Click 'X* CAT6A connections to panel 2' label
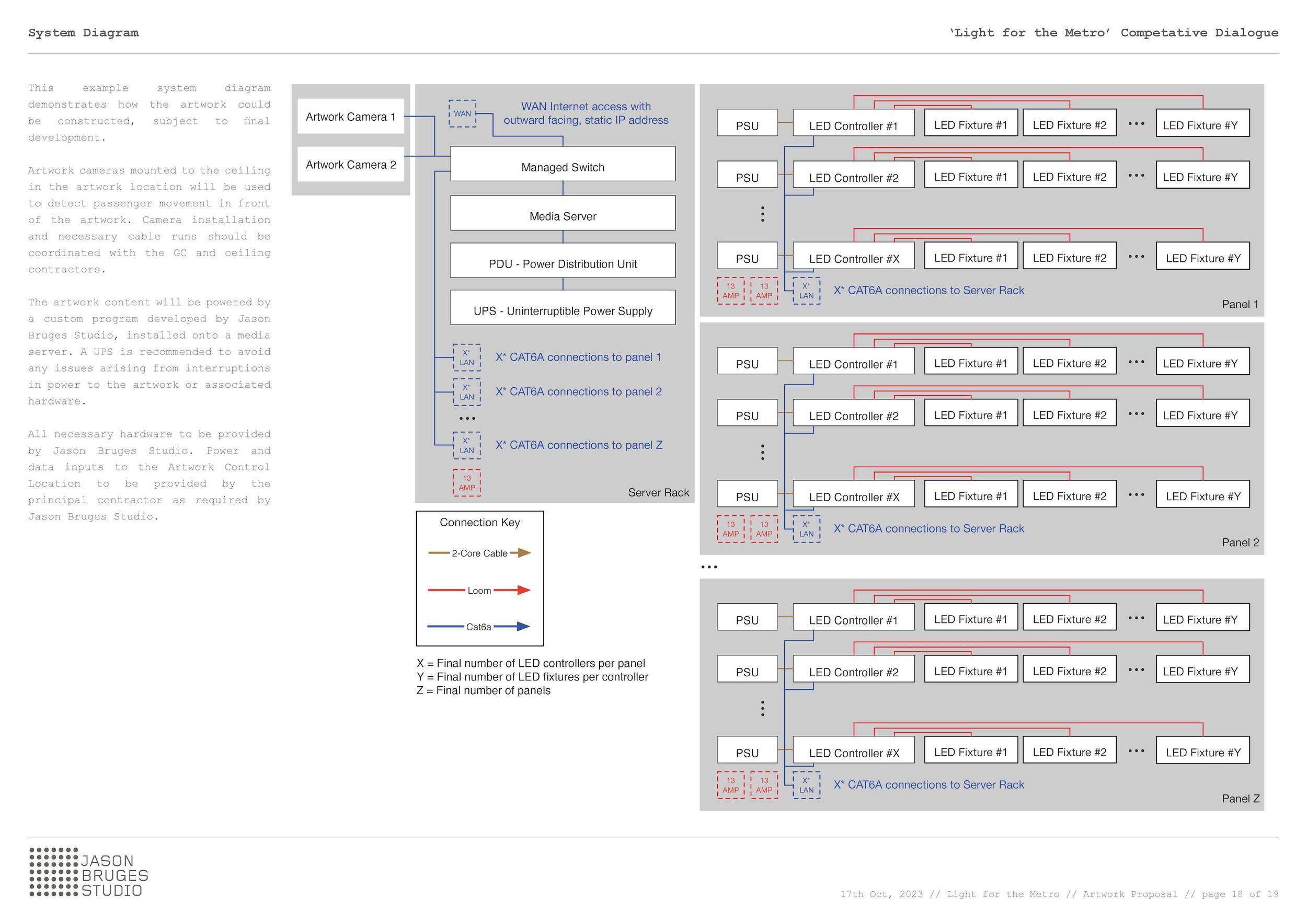 click(578, 391)
